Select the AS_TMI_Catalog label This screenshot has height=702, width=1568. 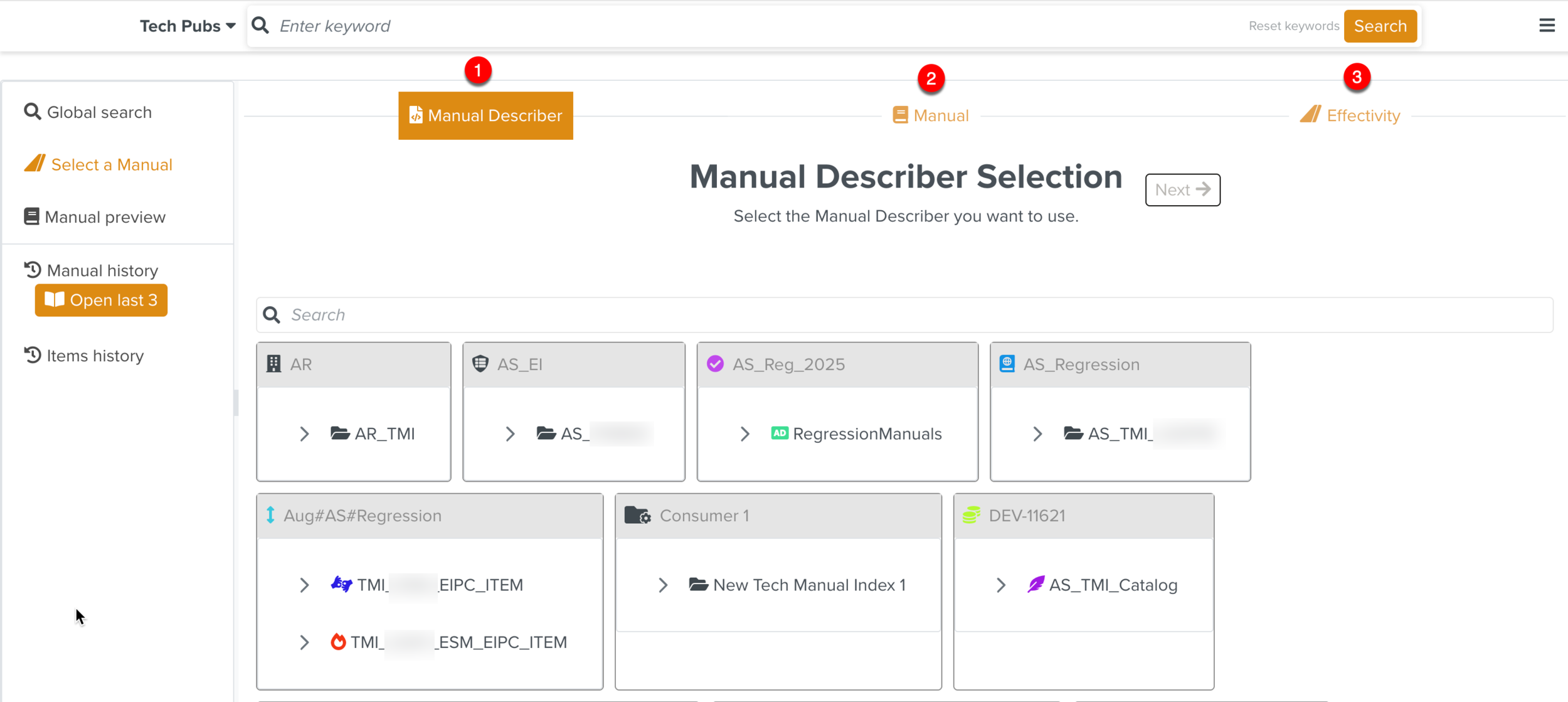pyautogui.click(x=1113, y=584)
